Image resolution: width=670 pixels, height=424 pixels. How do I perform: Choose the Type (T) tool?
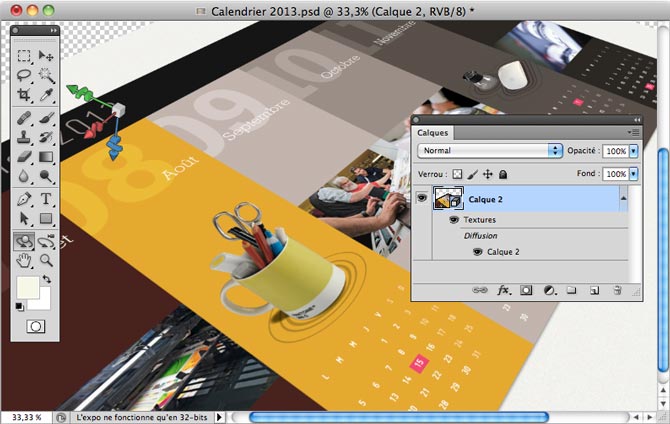(46, 199)
